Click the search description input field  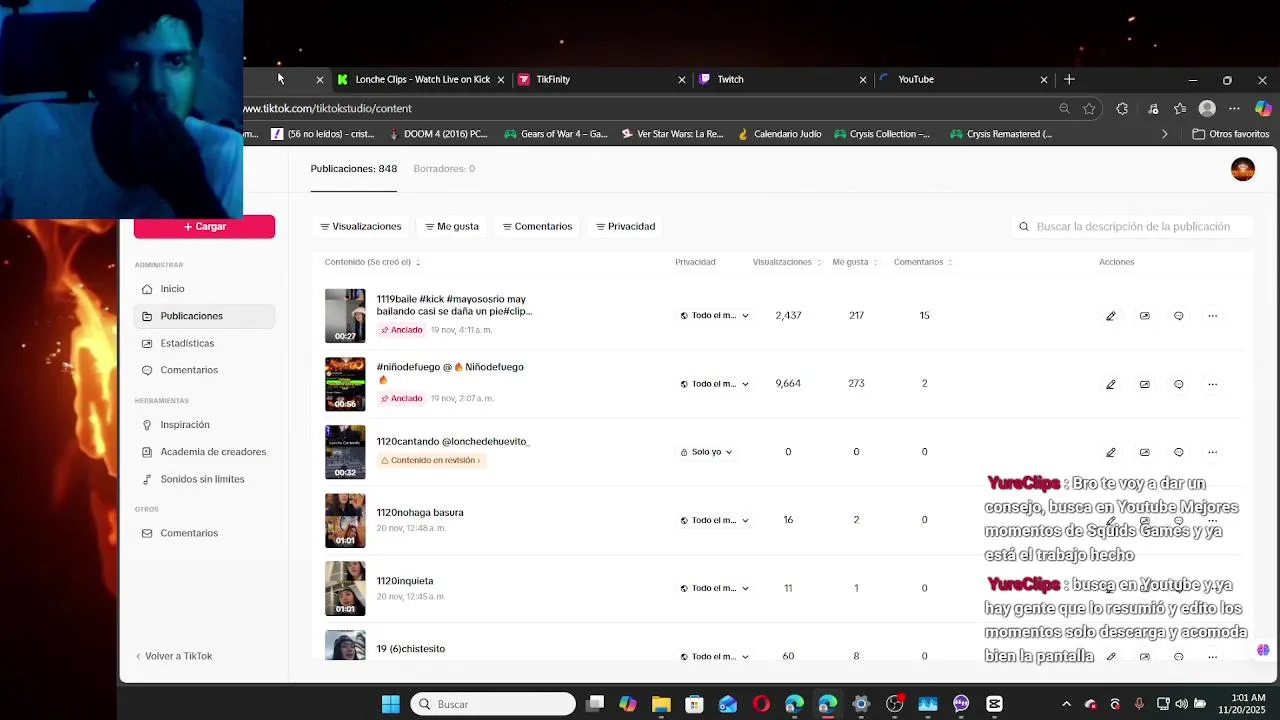[1132, 227]
